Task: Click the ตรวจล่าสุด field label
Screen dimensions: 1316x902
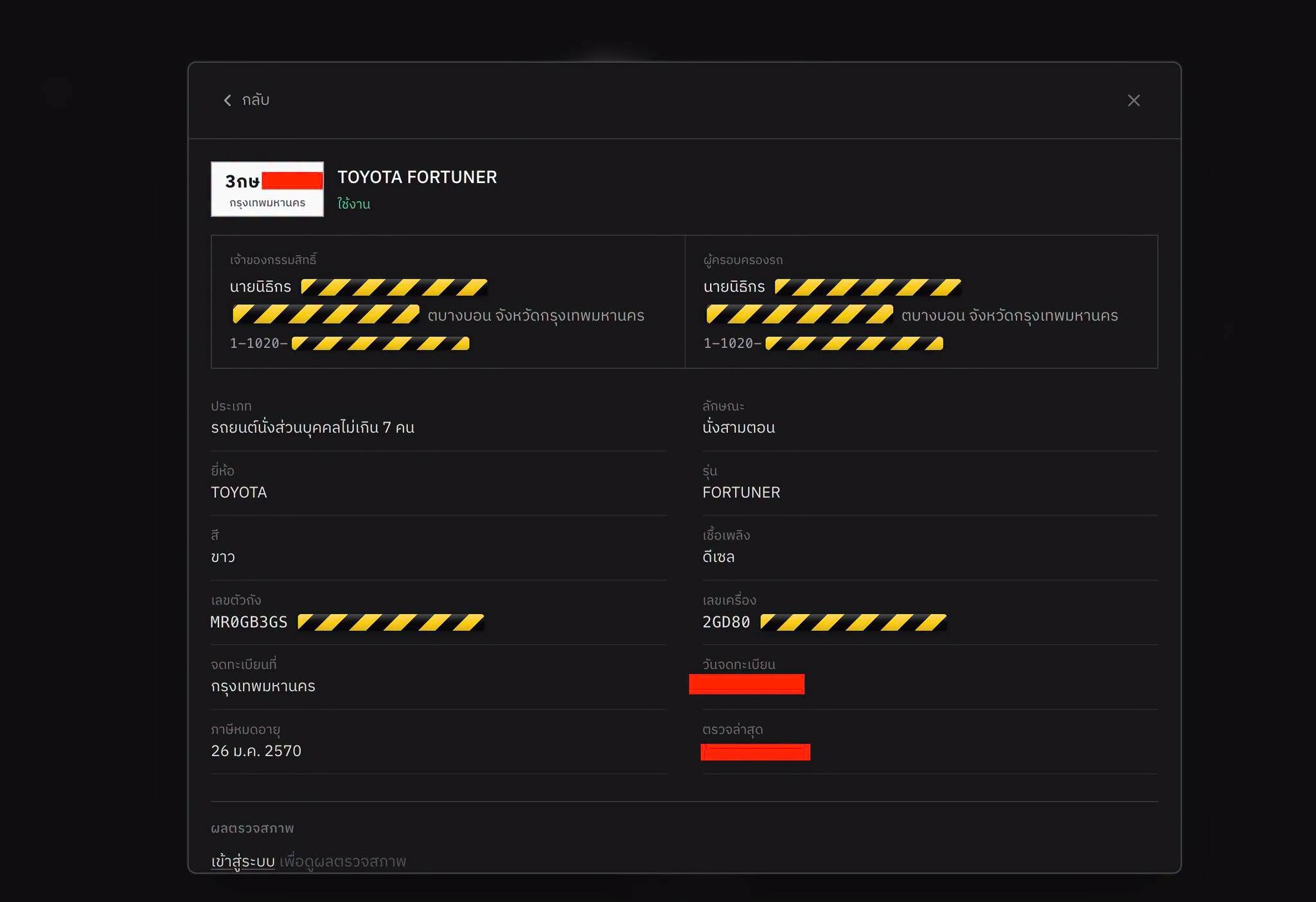Action: 733,730
